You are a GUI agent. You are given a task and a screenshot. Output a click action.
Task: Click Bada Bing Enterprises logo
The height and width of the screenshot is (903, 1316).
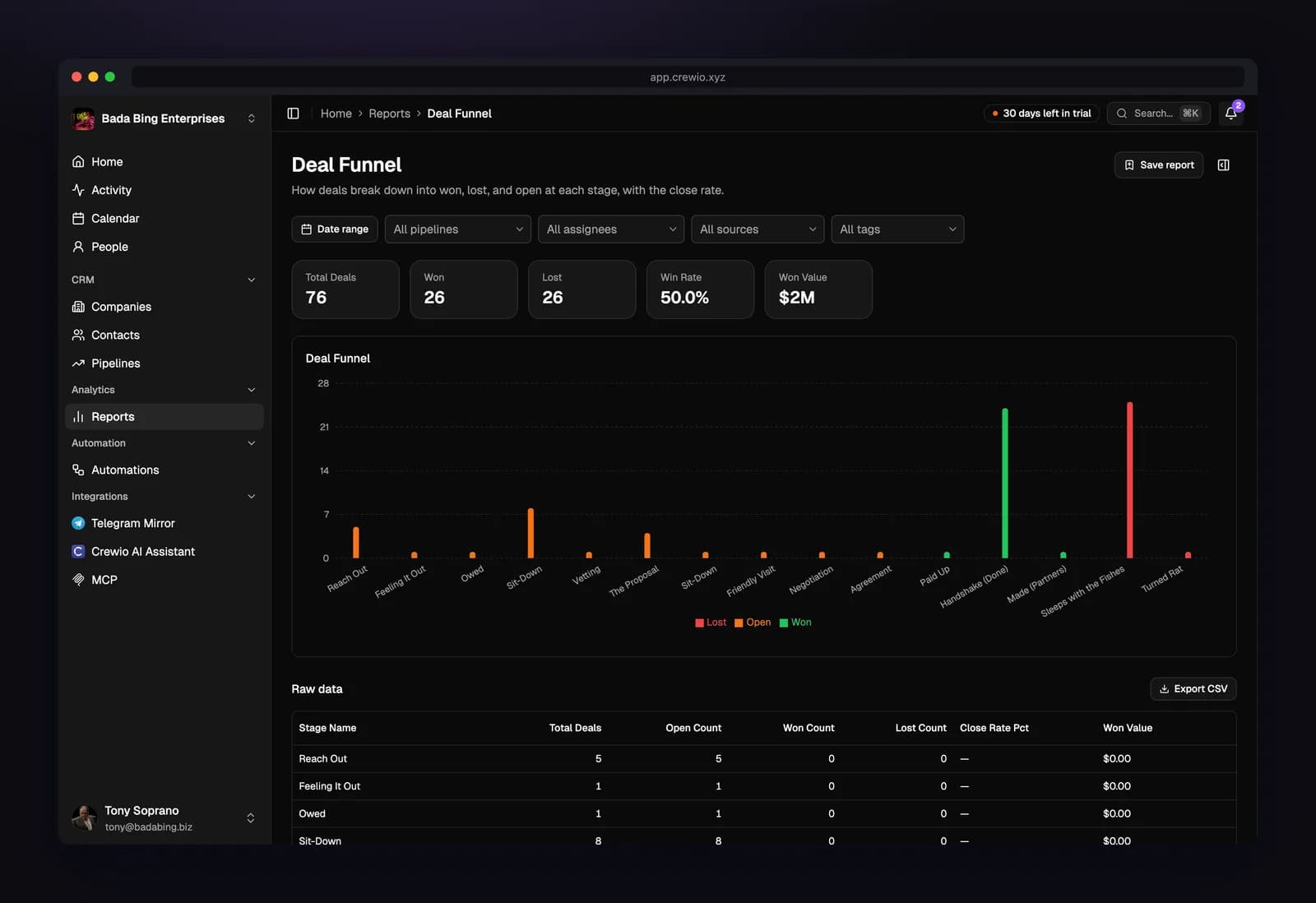[x=83, y=118]
